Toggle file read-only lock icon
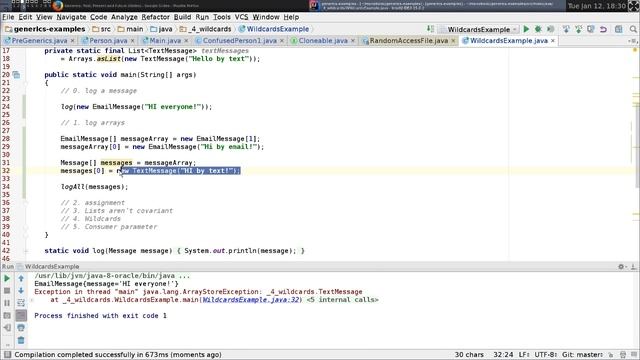 click(x=611, y=355)
